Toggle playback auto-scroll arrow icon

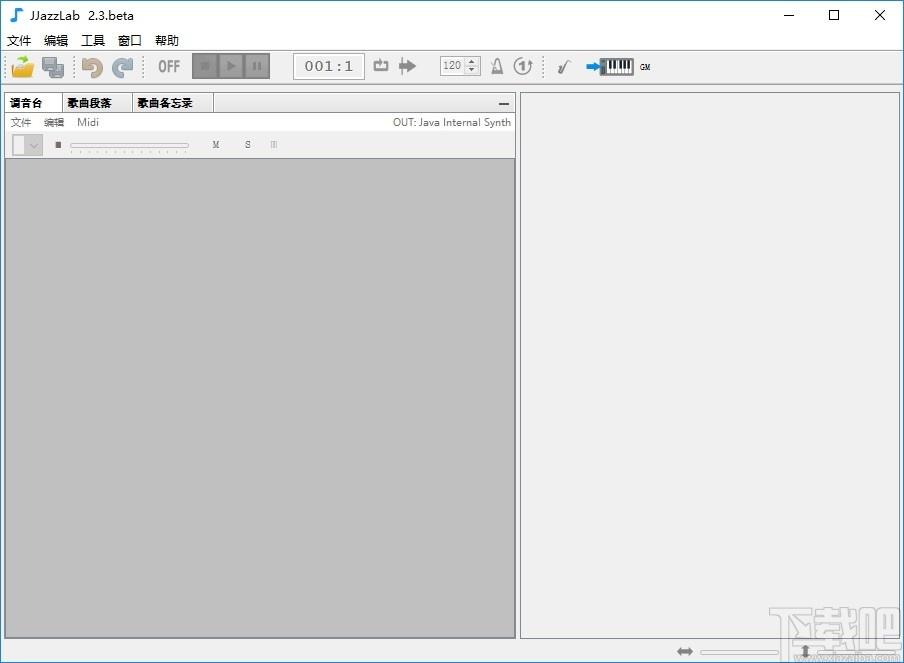(x=407, y=66)
